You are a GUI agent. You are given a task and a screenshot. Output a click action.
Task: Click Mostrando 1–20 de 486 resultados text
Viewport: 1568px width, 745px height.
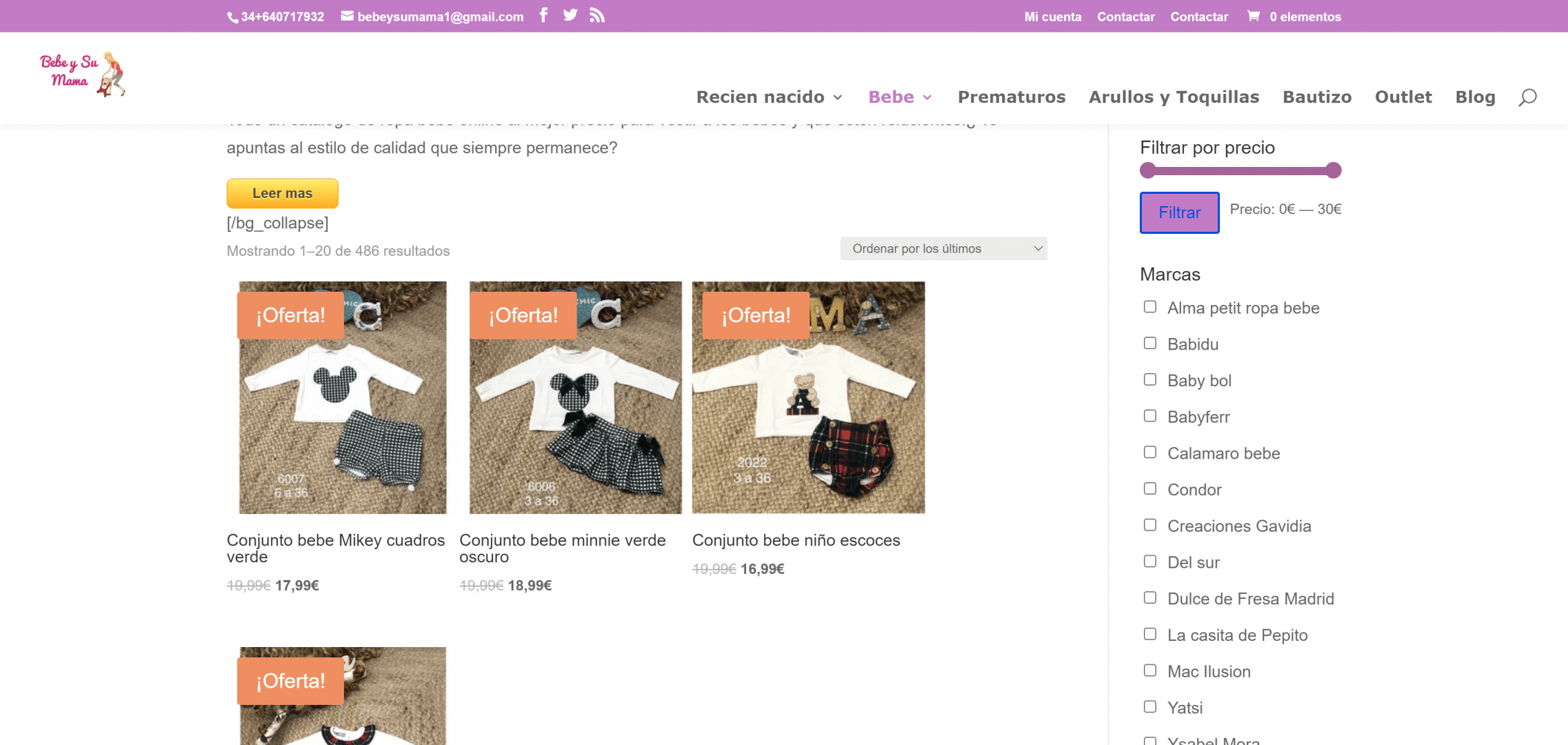click(338, 251)
